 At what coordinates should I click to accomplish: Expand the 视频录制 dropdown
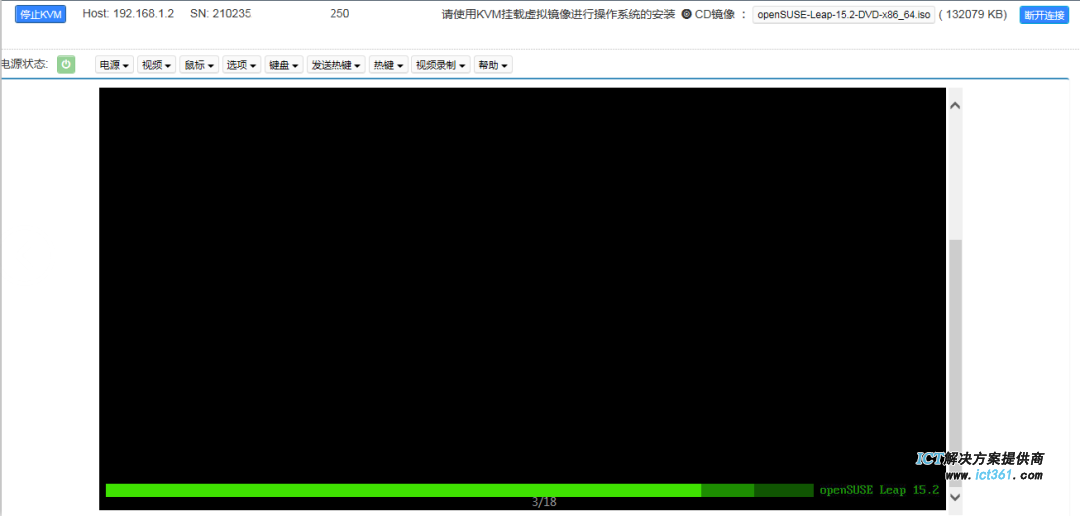(441, 65)
